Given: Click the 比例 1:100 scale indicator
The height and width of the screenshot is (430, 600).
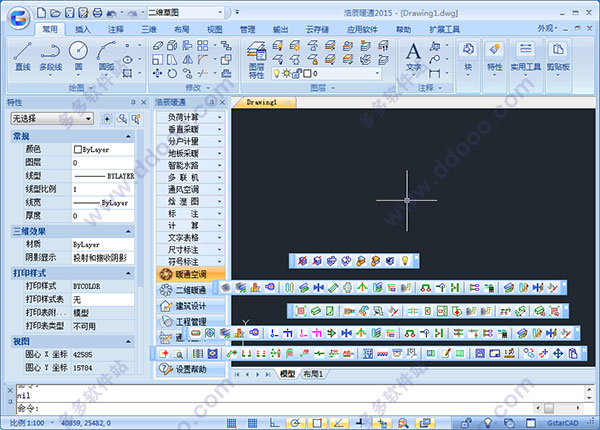Looking at the screenshot, I should 27,423.
